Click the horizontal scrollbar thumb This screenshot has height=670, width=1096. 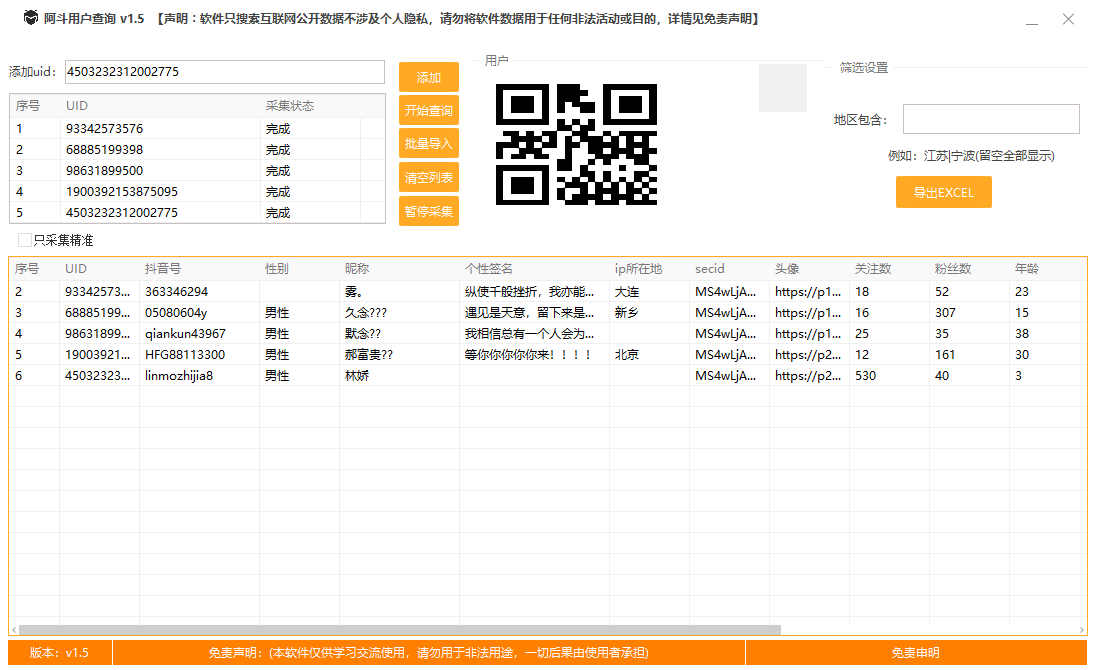tap(399, 629)
